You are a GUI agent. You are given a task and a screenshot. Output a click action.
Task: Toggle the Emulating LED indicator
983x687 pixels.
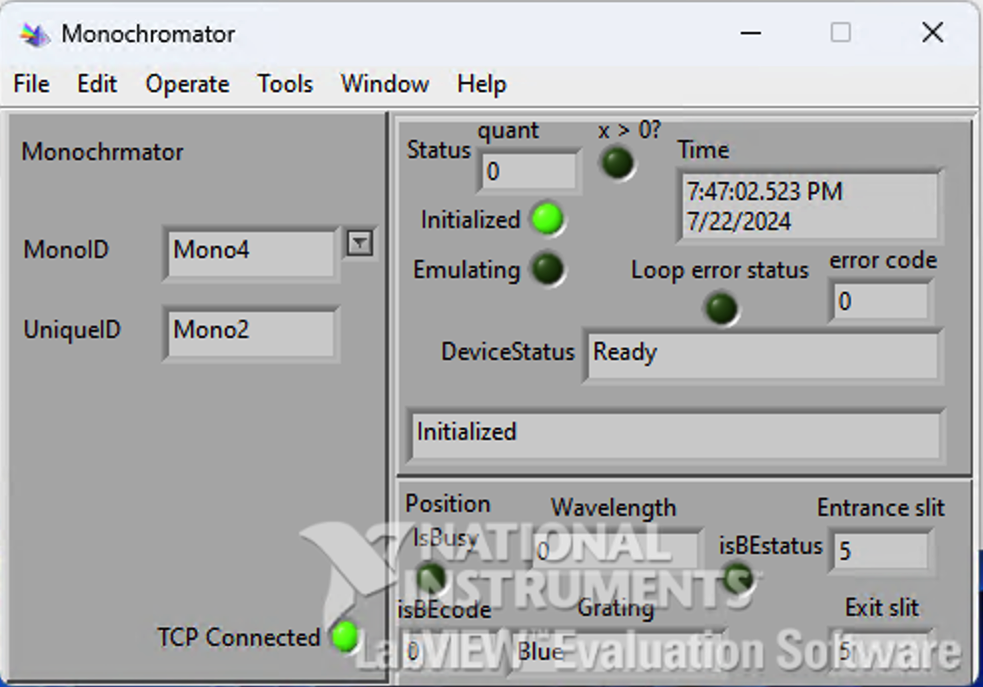547,269
